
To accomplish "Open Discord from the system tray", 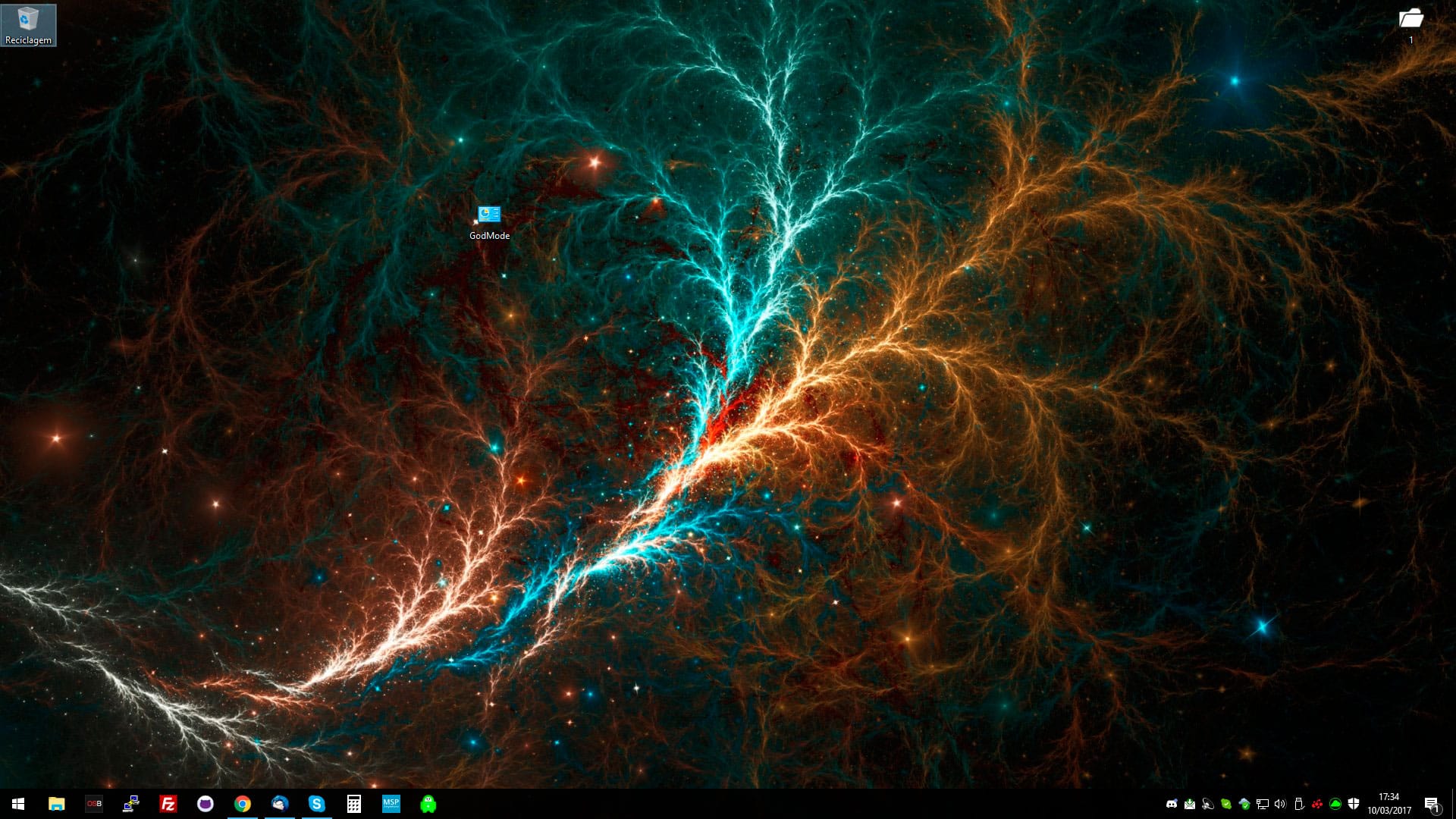I will coord(1172,804).
